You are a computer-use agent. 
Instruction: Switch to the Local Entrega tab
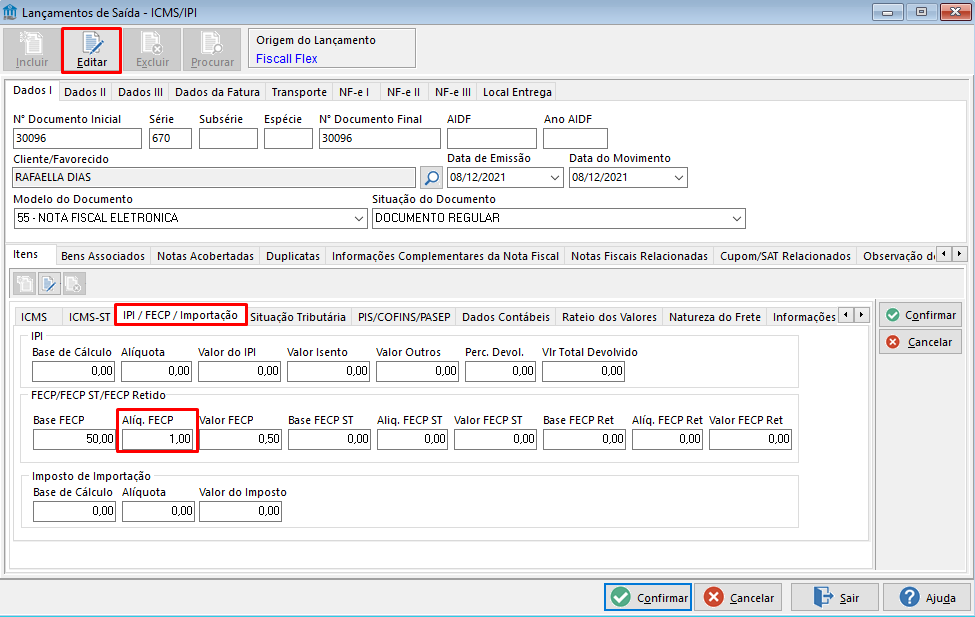pos(517,92)
